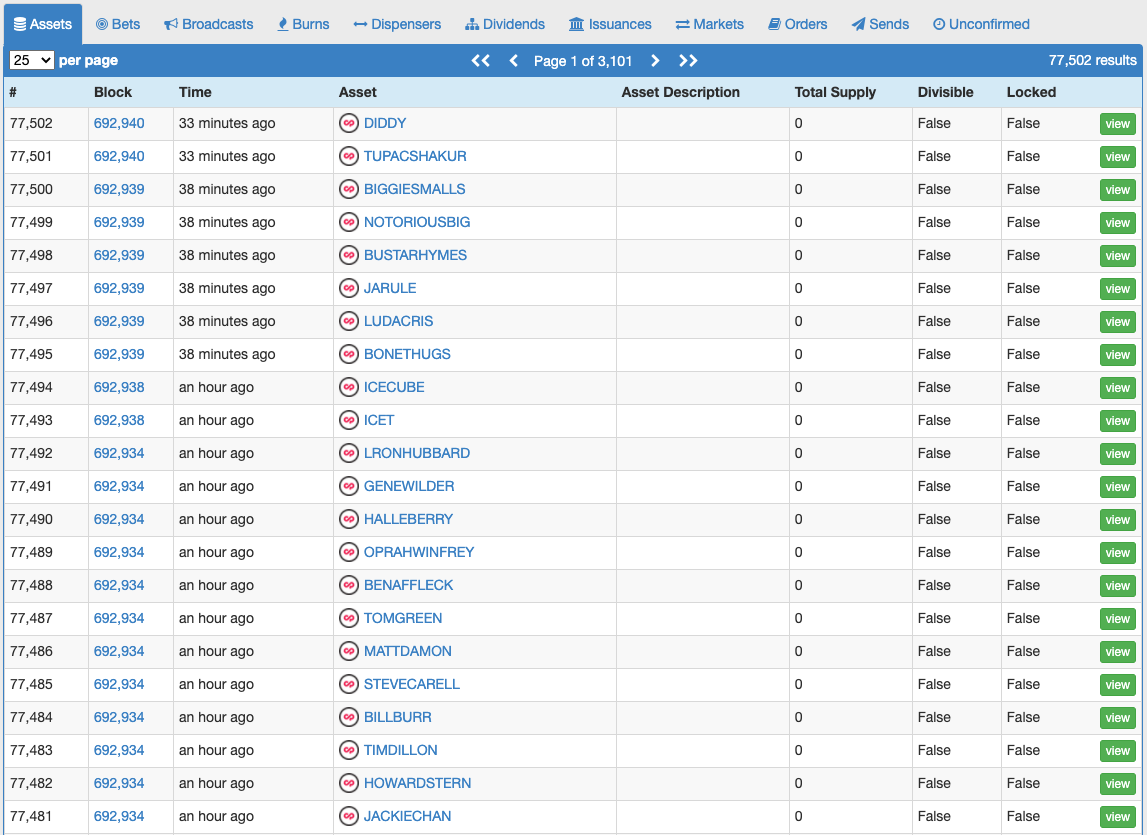Click view button for BIGGIESMALLS

coord(1117,190)
